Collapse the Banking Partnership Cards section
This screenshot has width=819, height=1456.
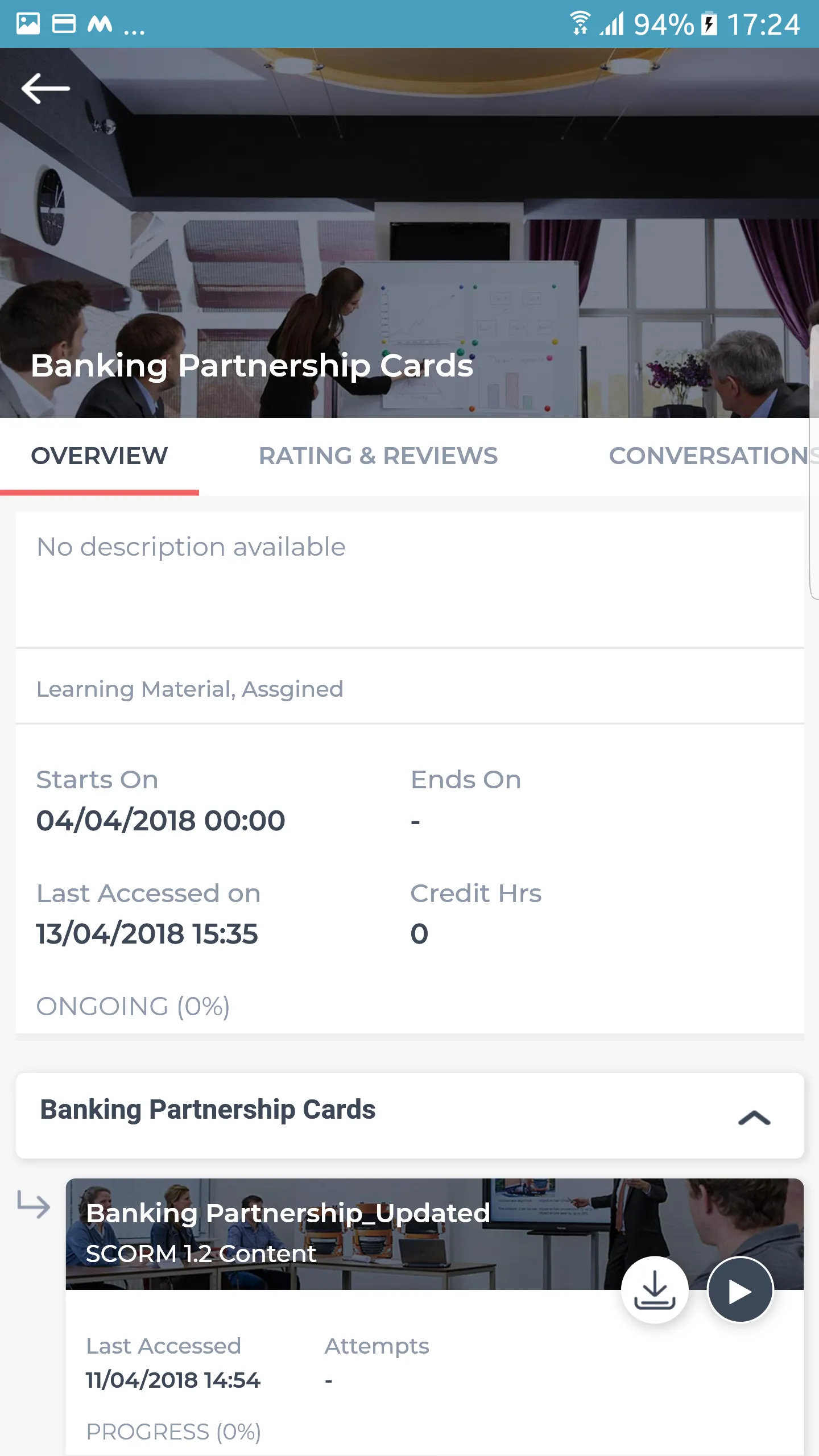(754, 1118)
